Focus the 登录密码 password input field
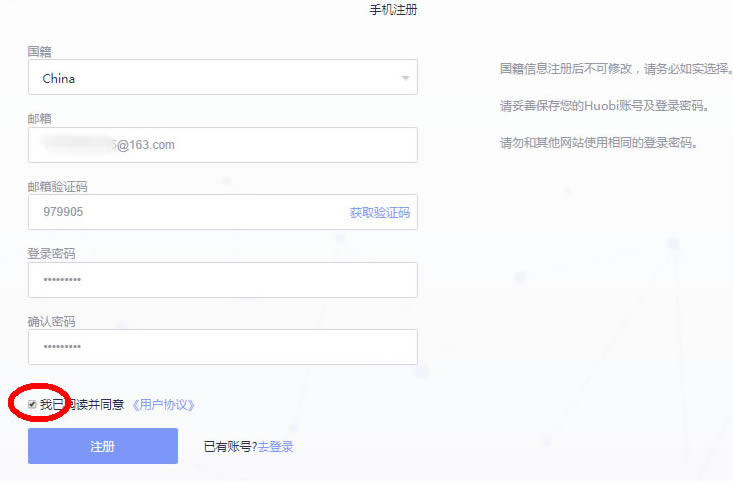The width and height of the screenshot is (733, 483). coord(222,280)
